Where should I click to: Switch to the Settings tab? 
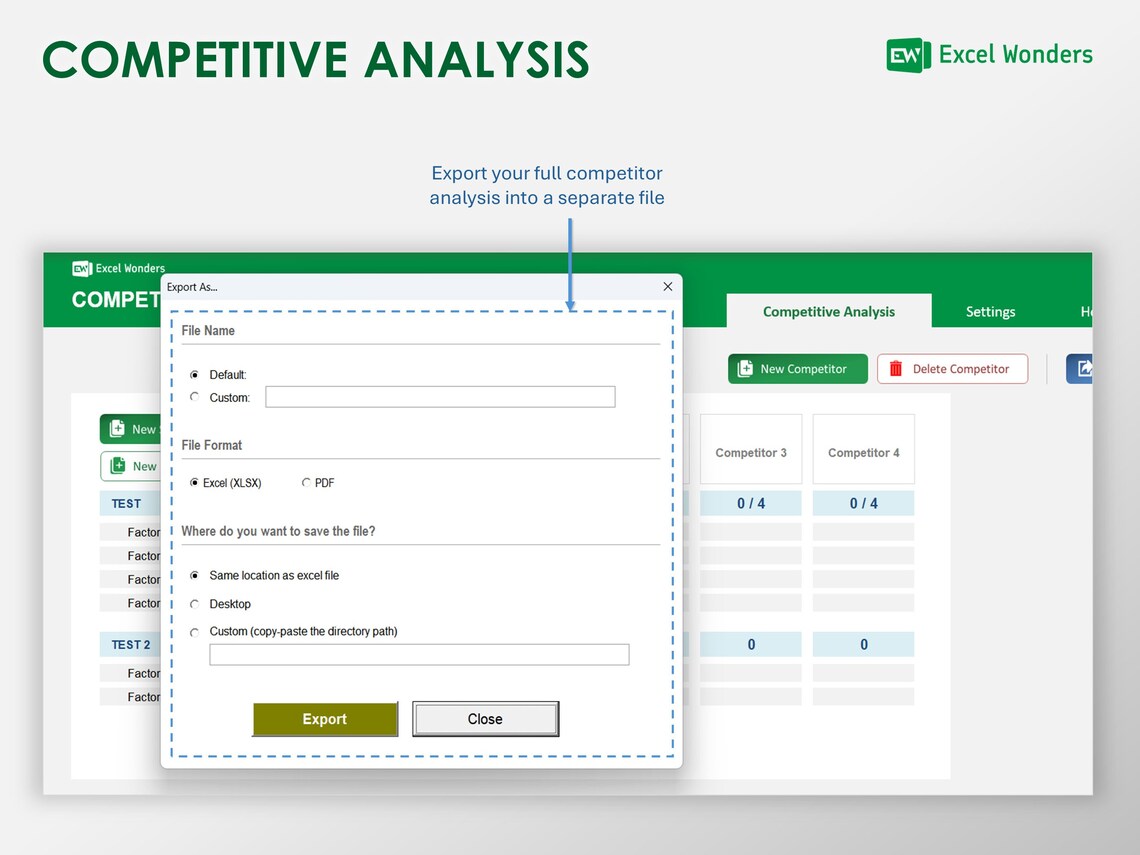[x=989, y=311]
